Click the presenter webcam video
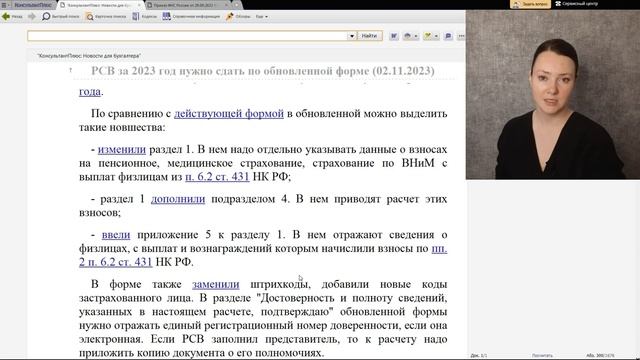Screen dimensions: 640x360 point(553,95)
